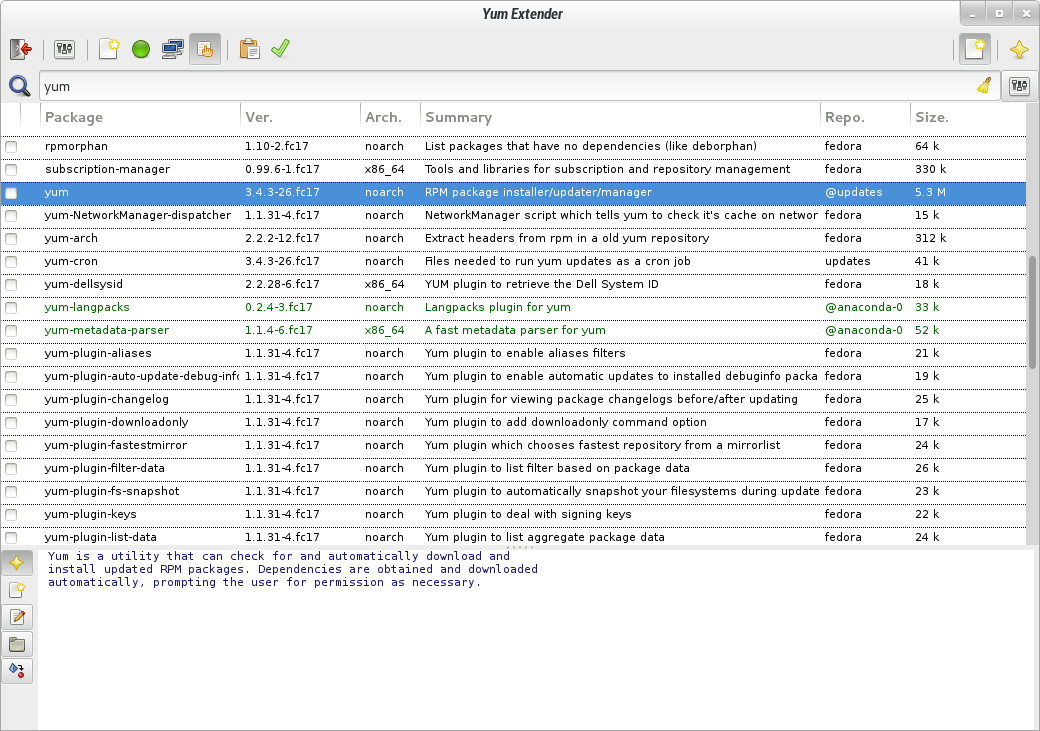
Task: Sort by Repo. column header
Action: click(866, 117)
